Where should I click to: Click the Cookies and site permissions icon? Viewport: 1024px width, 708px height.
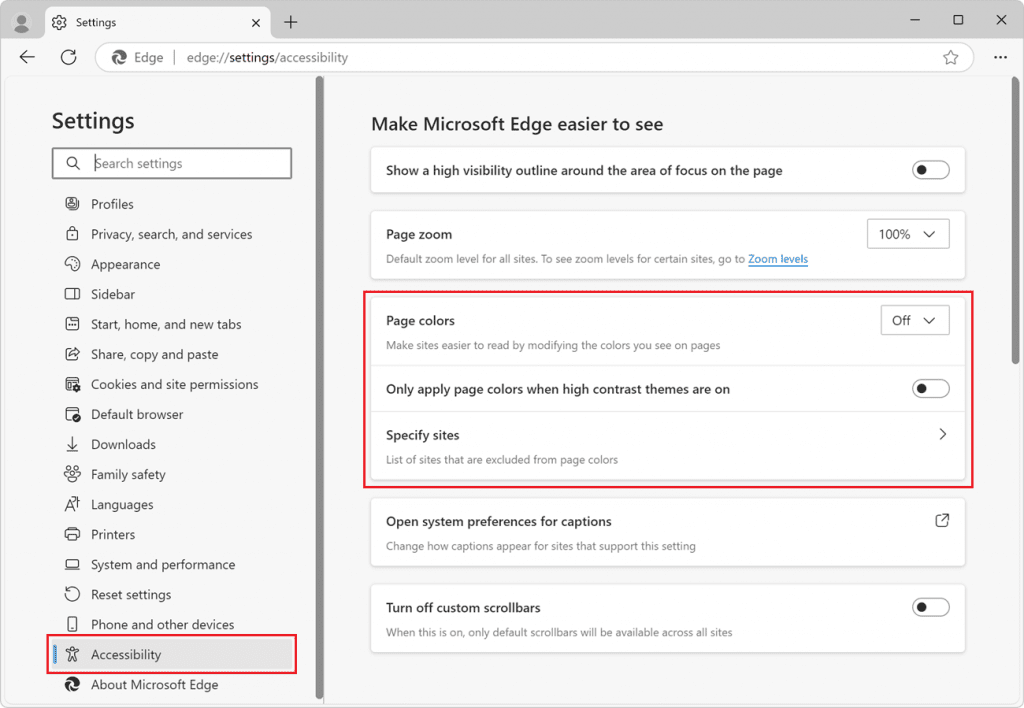(72, 384)
